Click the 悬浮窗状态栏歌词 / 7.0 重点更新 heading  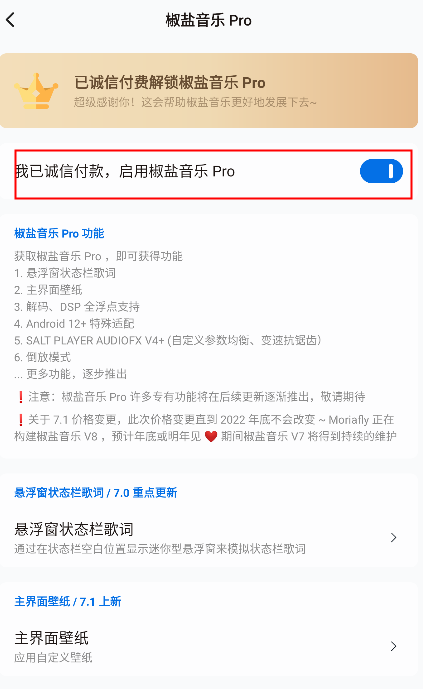tap(96, 493)
